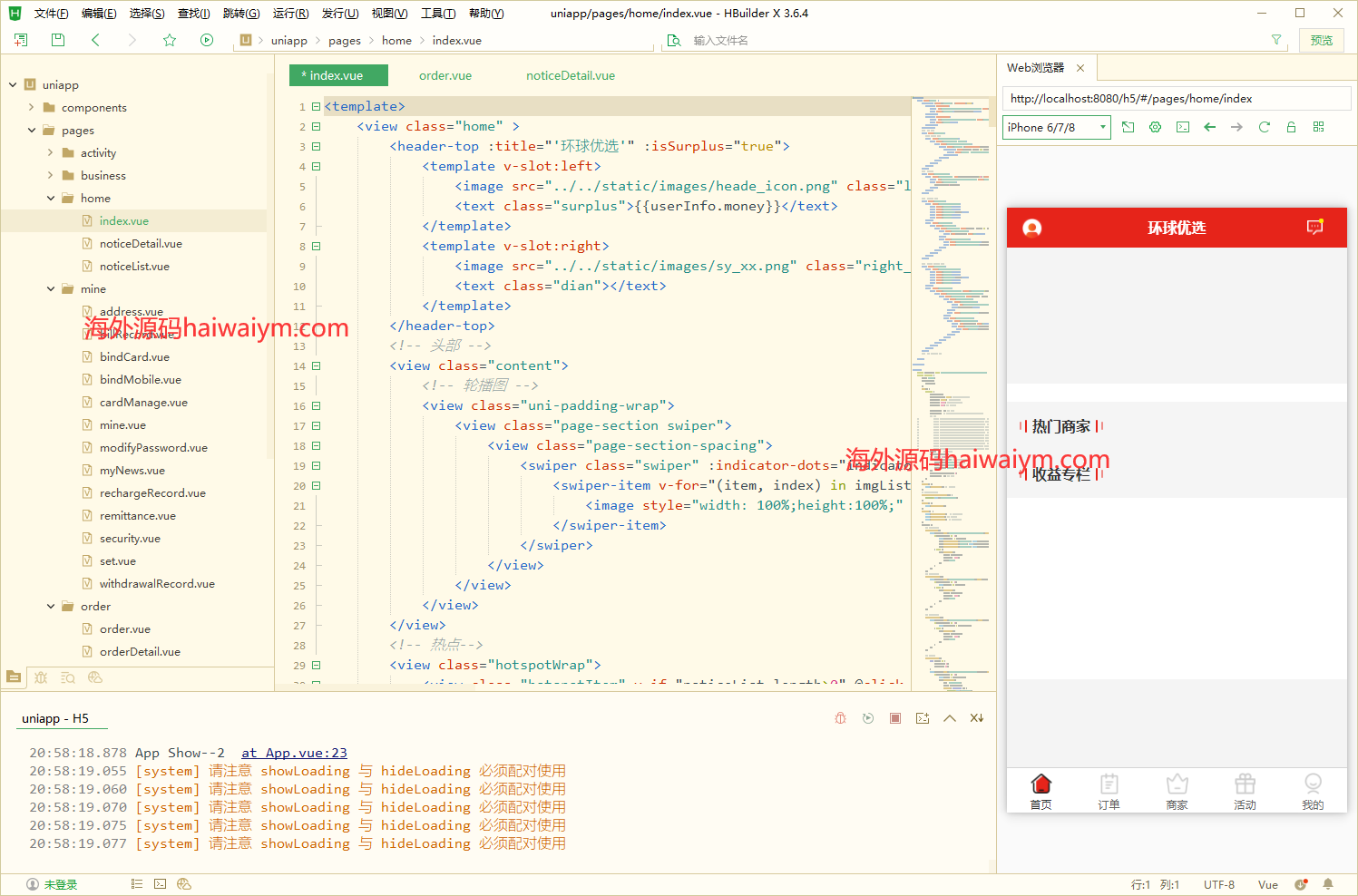This screenshot has width=1358, height=896.
Task: Expand the components folder
Action: (32, 107)
